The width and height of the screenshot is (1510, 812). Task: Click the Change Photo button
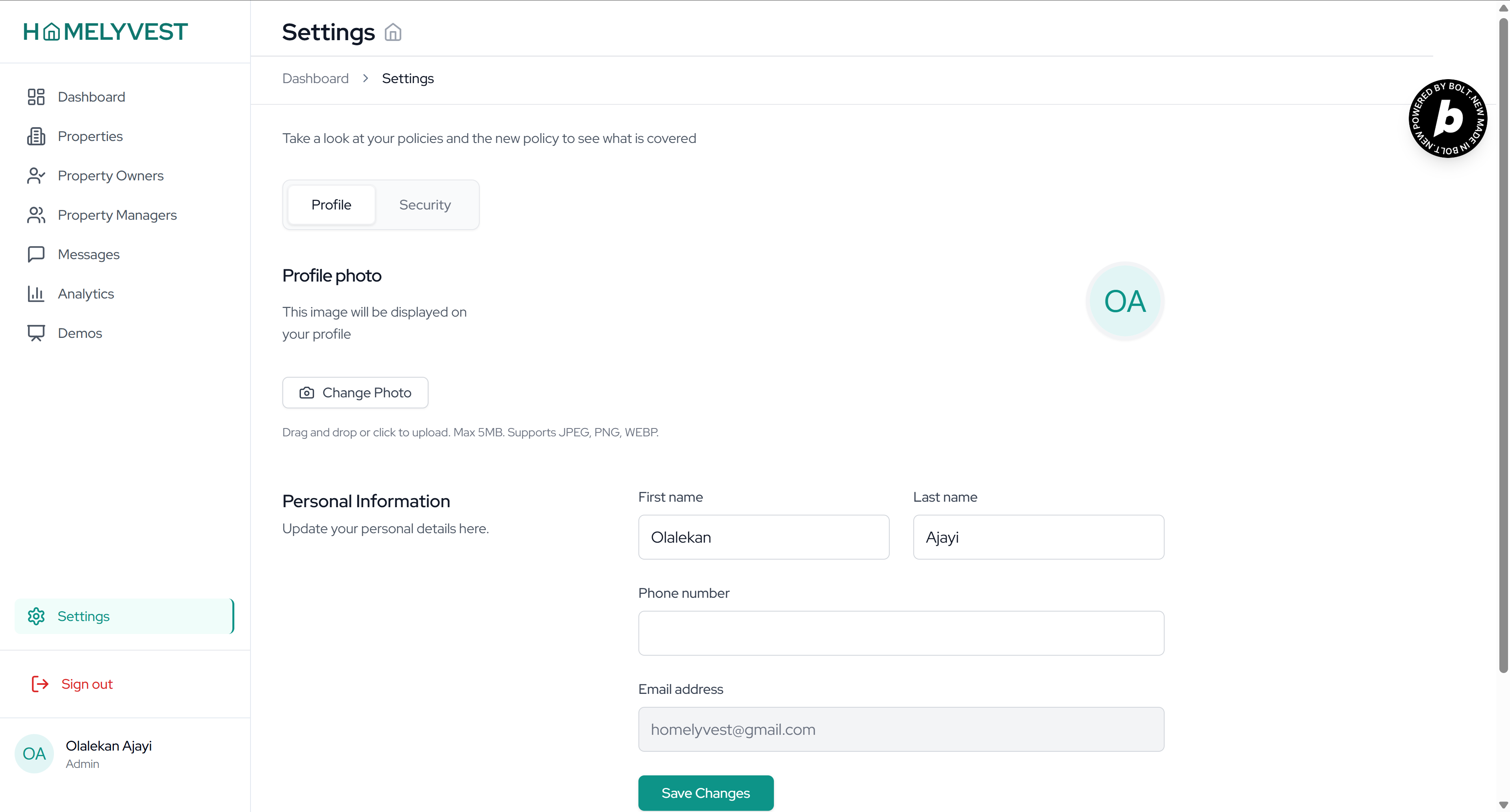point(355,392)
